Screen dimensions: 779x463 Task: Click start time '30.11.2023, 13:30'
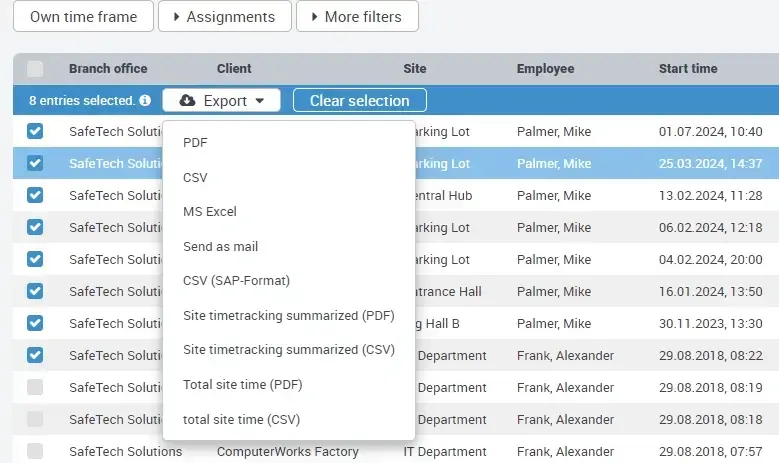pyautogui.click(x=710, y=323)
